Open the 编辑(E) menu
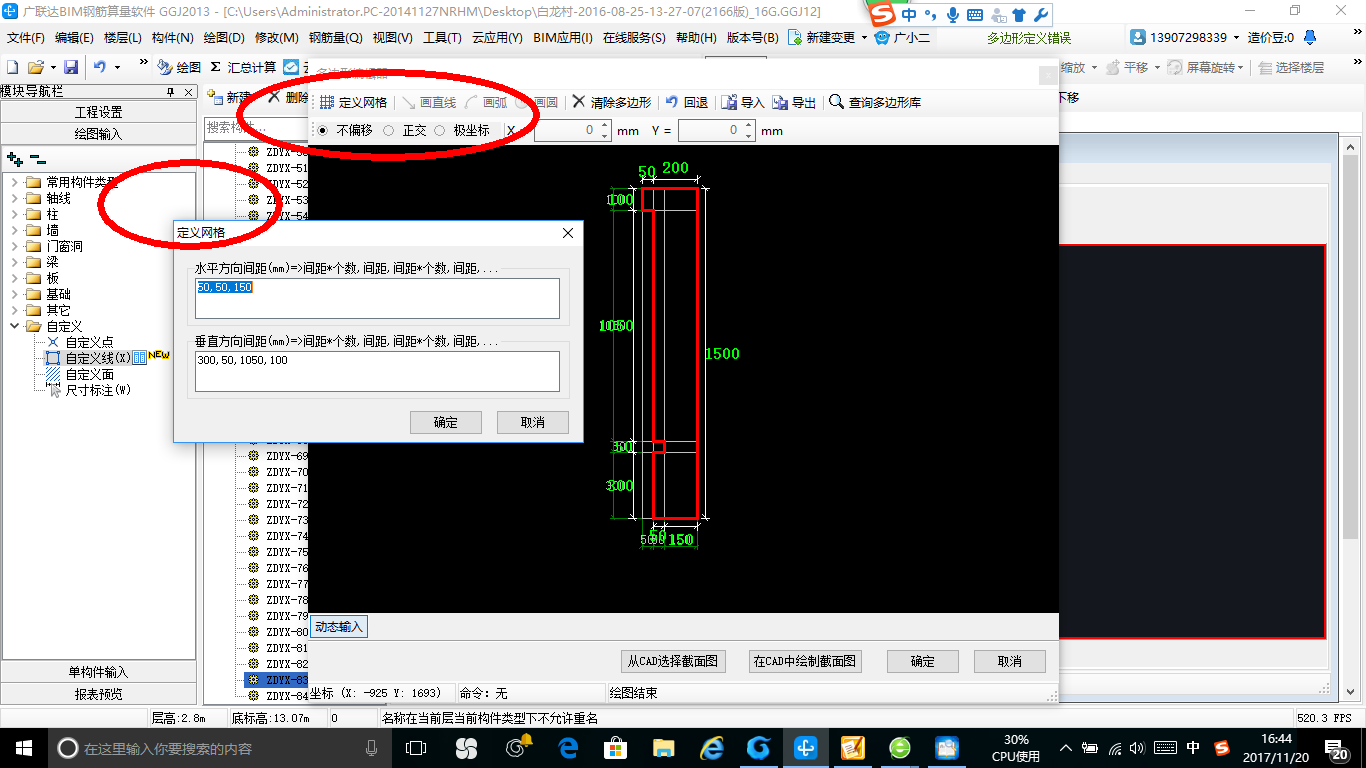 [74, 38]
